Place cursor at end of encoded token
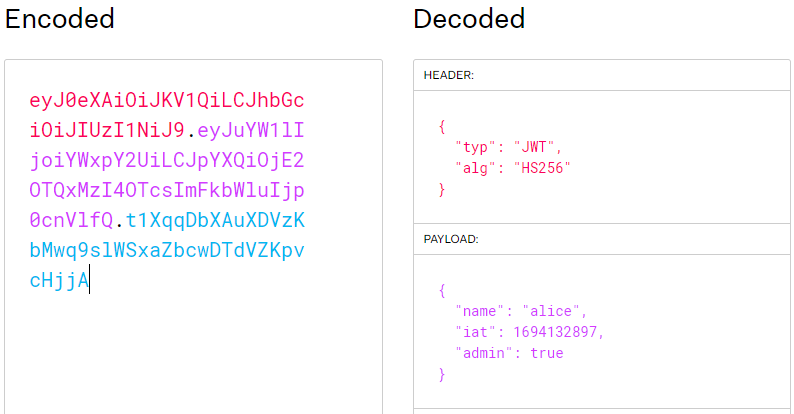 [89, 281]
